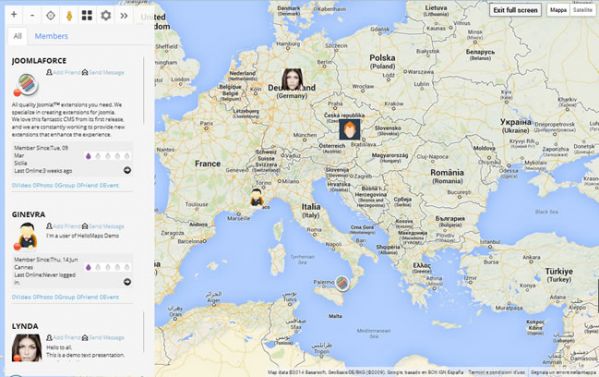
Task: Expand JOOMLAFORCE details with round arrow button
Action: click(127, 170)
